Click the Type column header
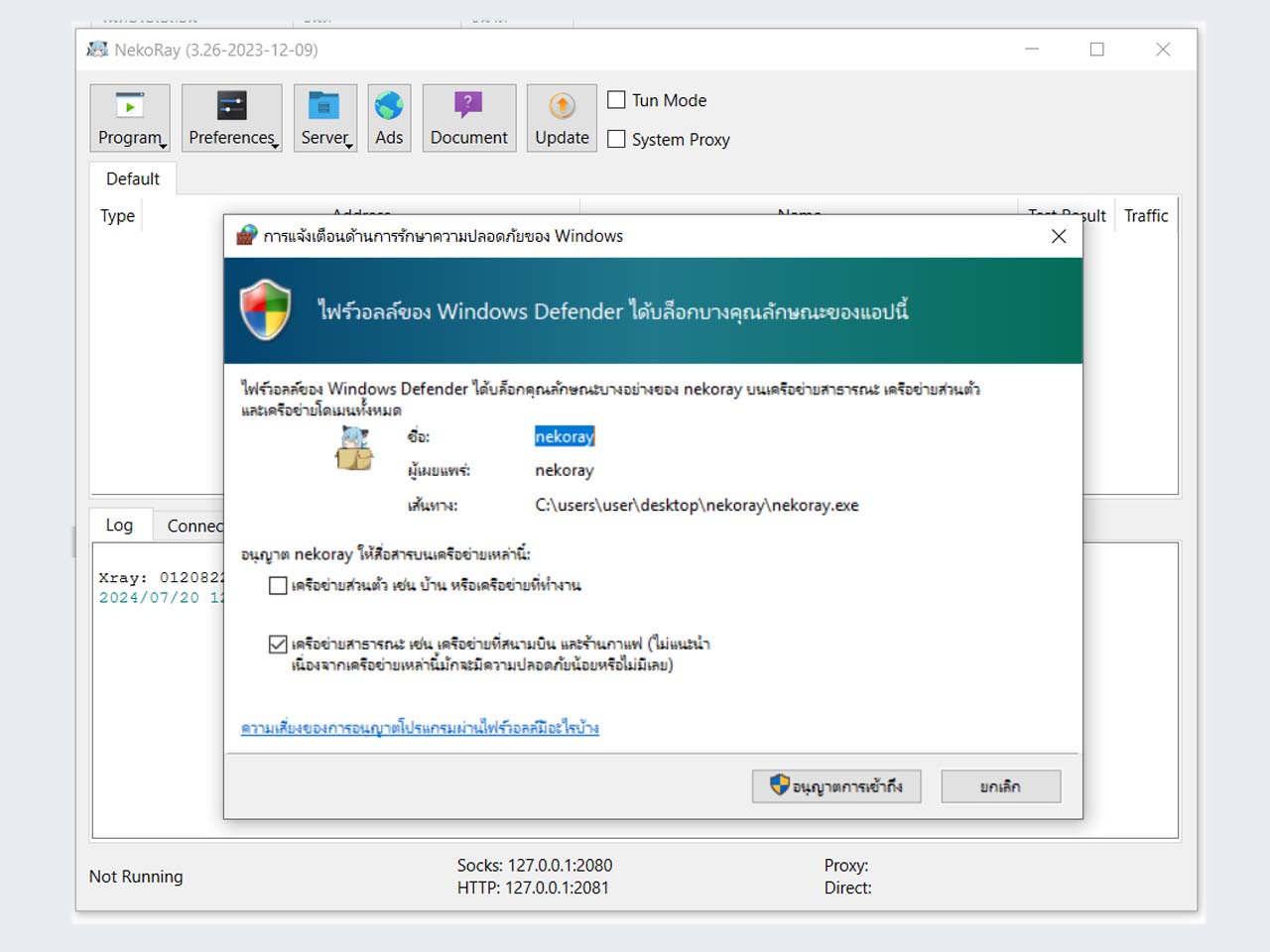Screen dimensions: 1270x952 pos(117,216)
